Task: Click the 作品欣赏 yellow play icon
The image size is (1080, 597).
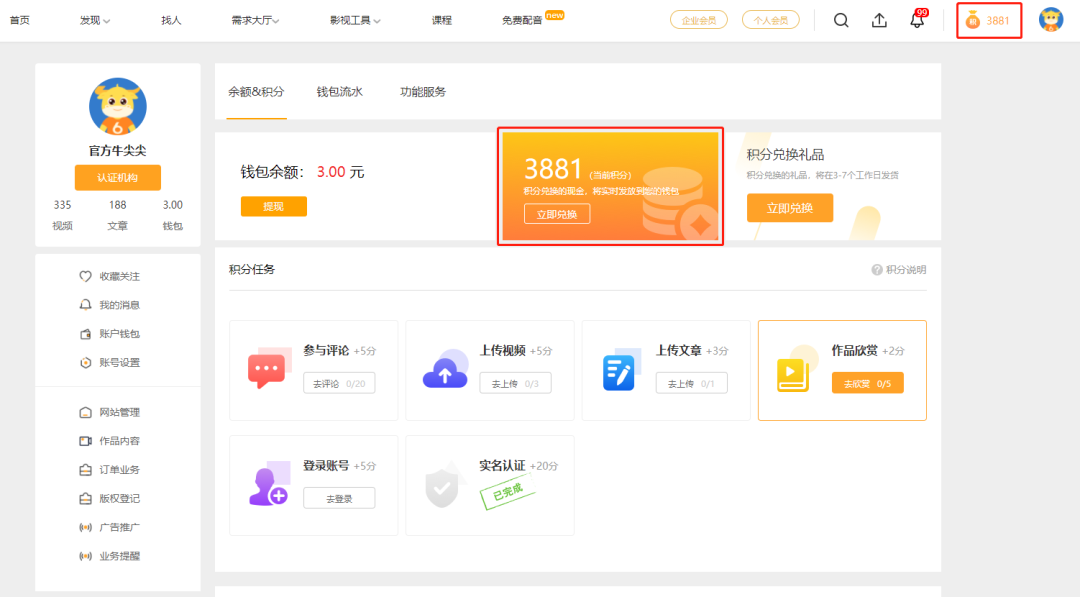Action: point(792,373)
